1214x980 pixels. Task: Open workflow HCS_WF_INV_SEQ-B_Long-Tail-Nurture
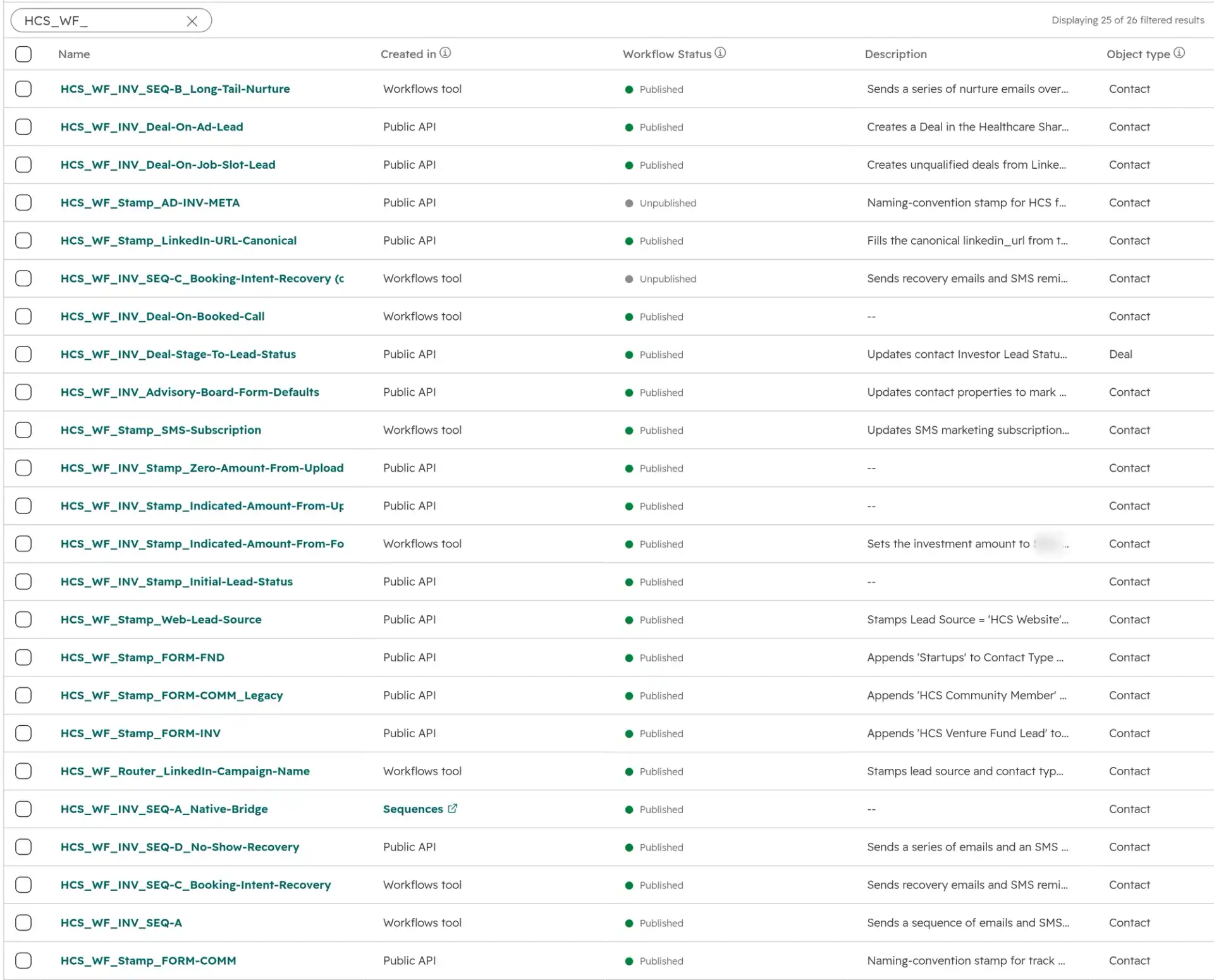(175, 89)
